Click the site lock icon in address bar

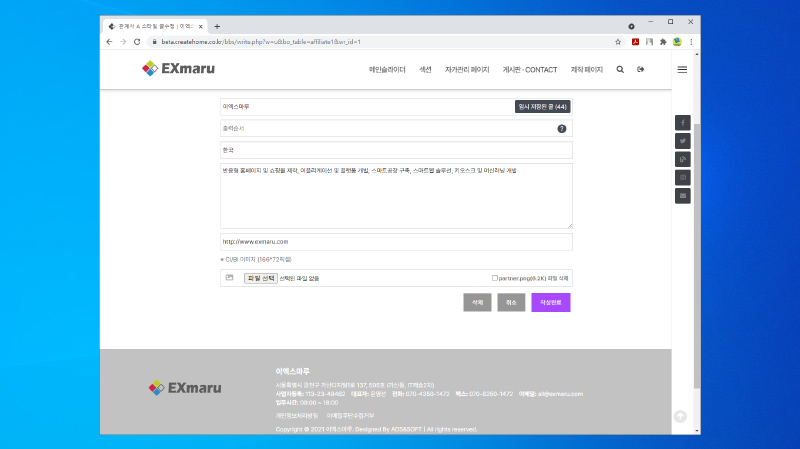point(154,42)
